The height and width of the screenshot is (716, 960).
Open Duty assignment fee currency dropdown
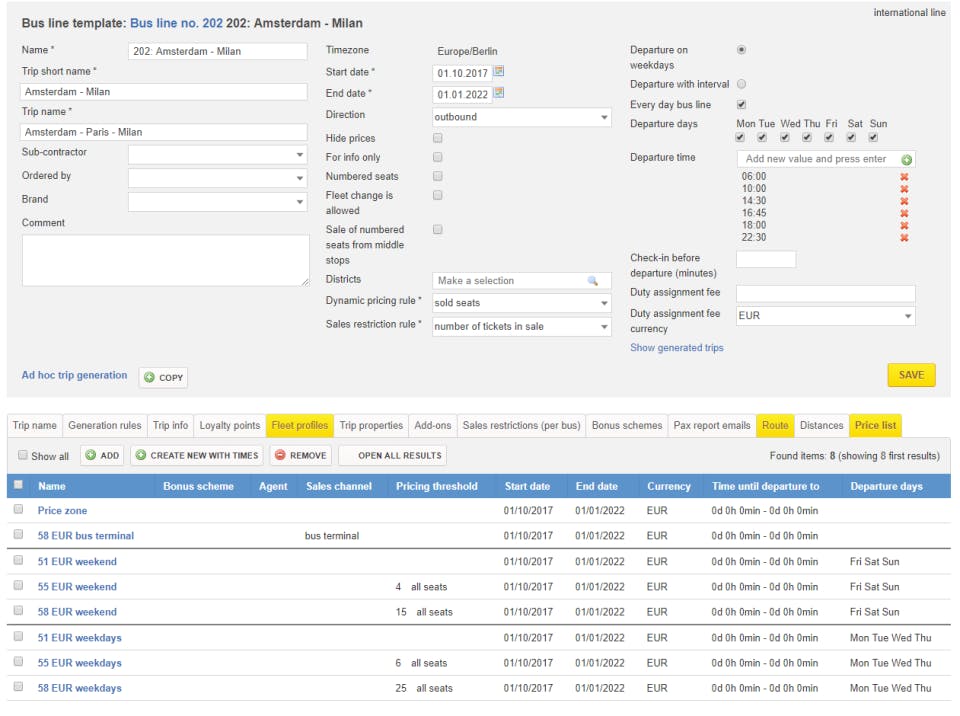pos(825,316)
